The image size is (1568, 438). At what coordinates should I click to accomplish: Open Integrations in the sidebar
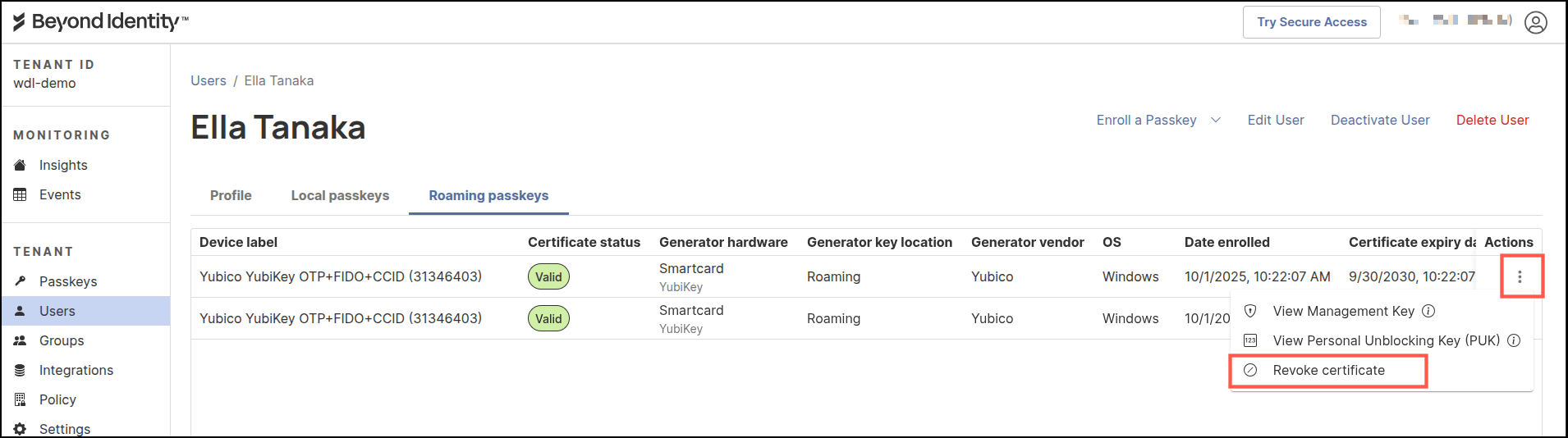pyautogui.click(x=76, y=370)
